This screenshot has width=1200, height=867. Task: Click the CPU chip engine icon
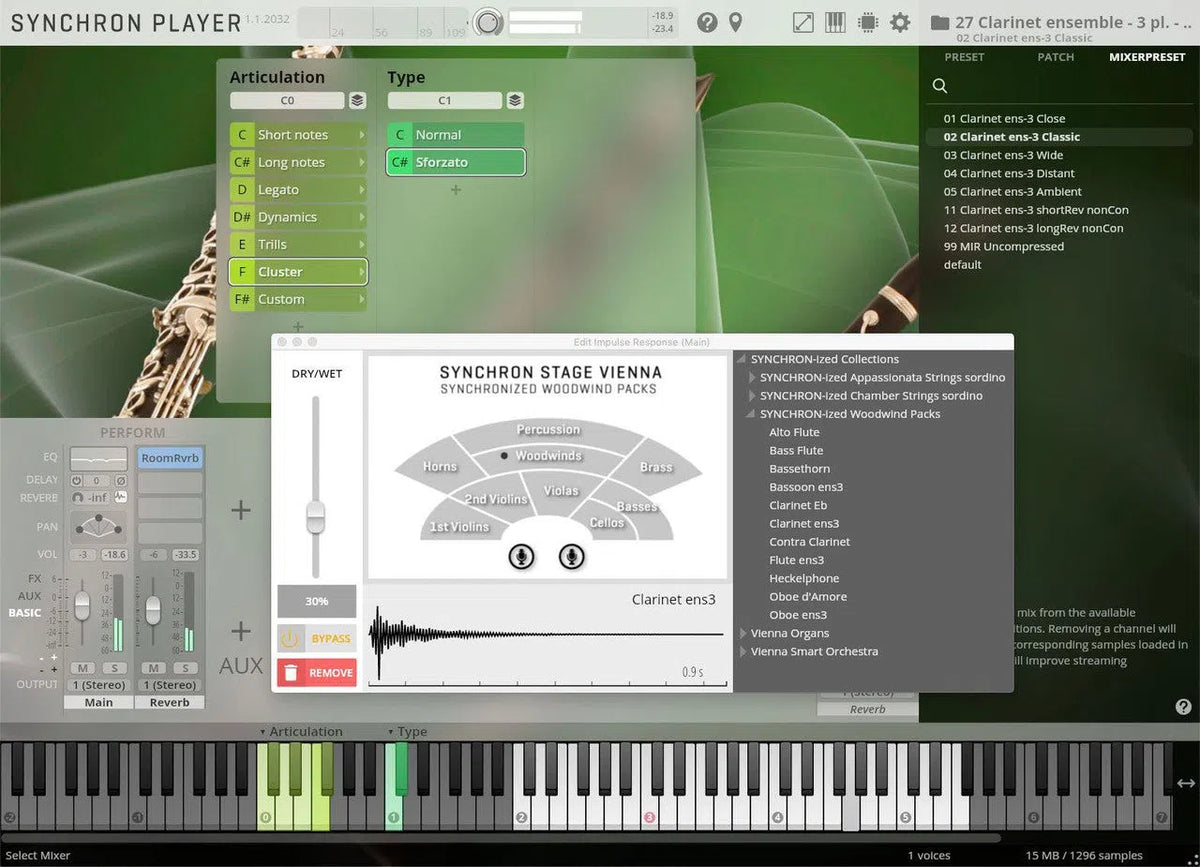tap(868, 22)
